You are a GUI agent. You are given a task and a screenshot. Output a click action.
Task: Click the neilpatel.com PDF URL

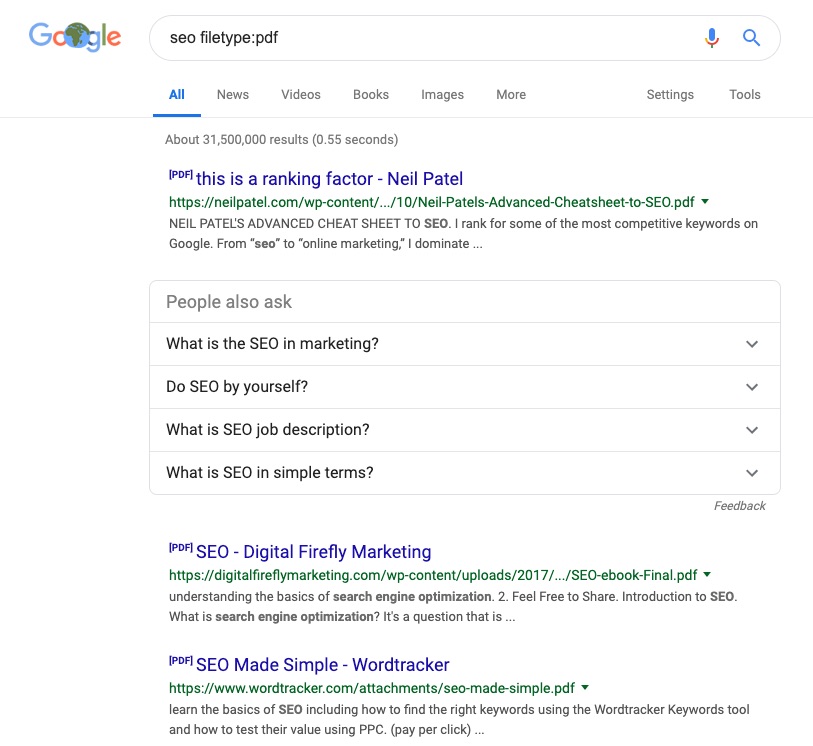(431, 202)
